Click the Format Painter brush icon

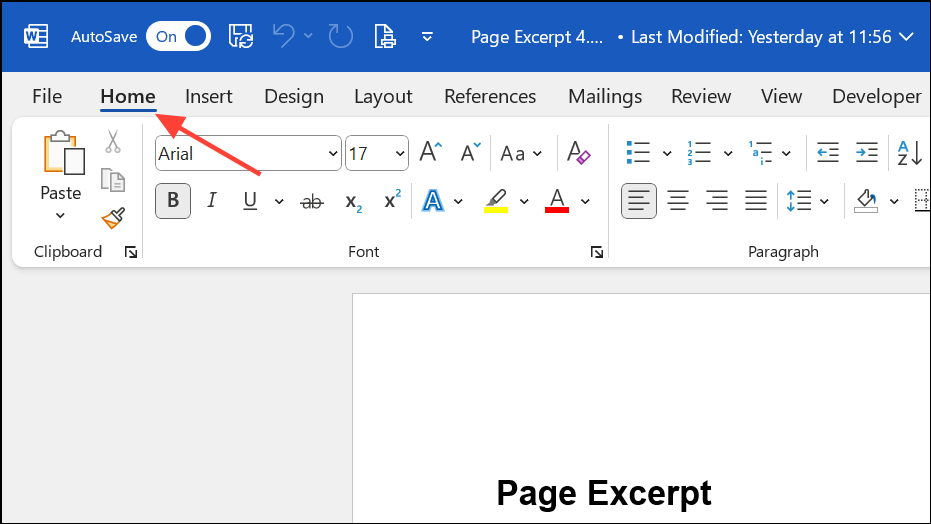(113, 218)
